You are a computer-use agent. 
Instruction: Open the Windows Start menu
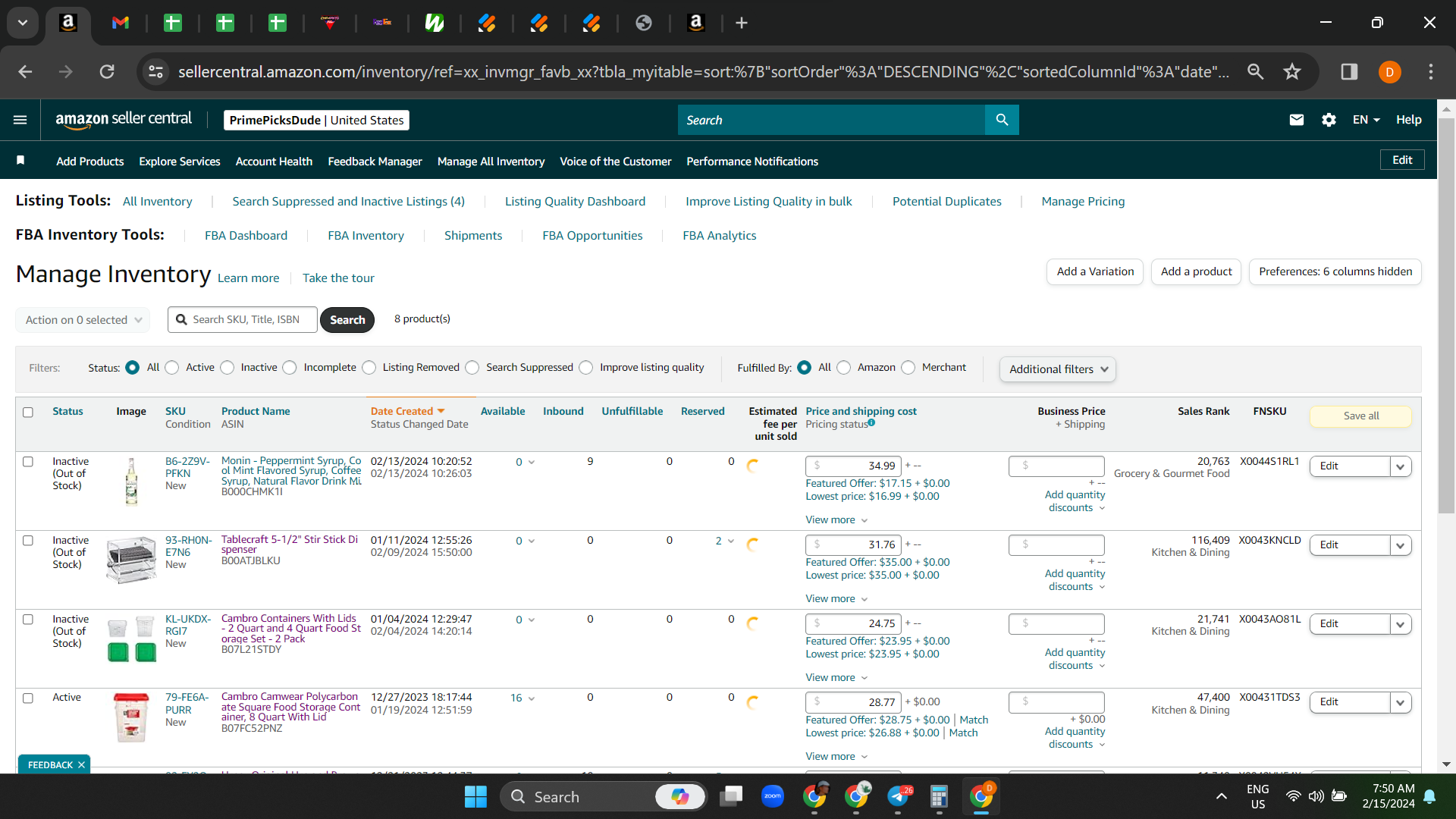pos(475,796)
